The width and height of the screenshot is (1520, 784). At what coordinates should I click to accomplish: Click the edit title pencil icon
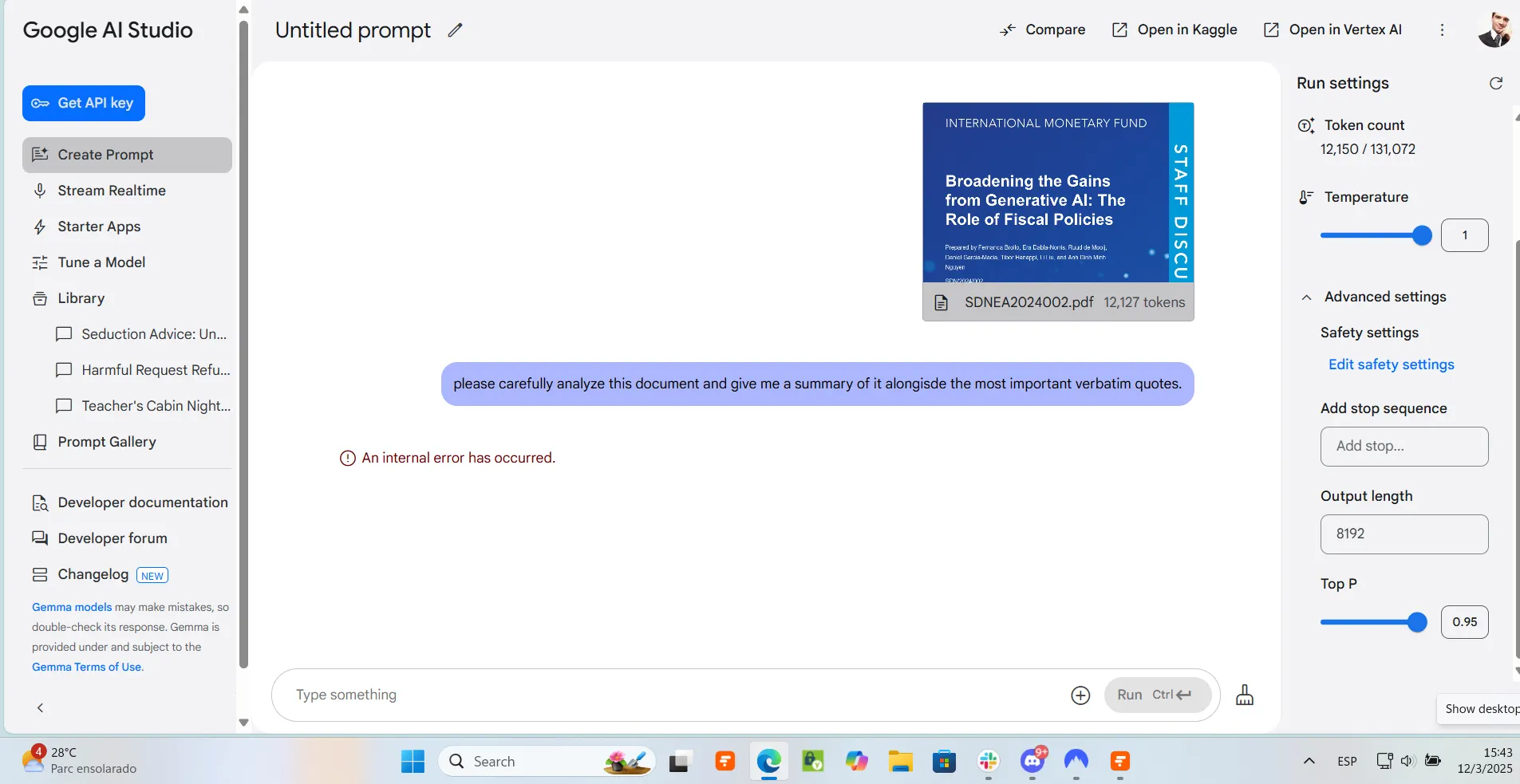pyautogui.click(x=455, y=30)
